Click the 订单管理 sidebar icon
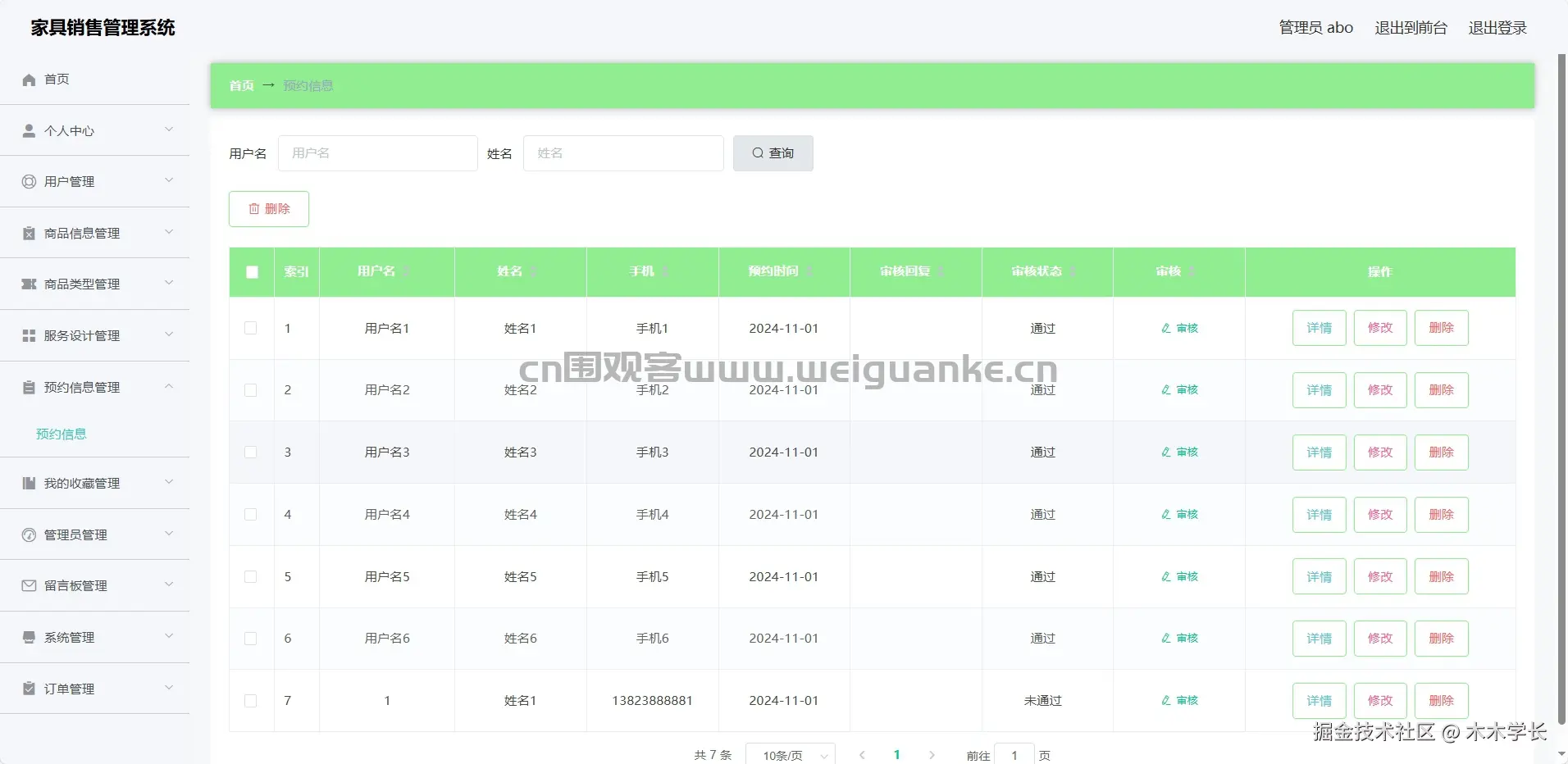The image size is (1568, 764). 29,689
